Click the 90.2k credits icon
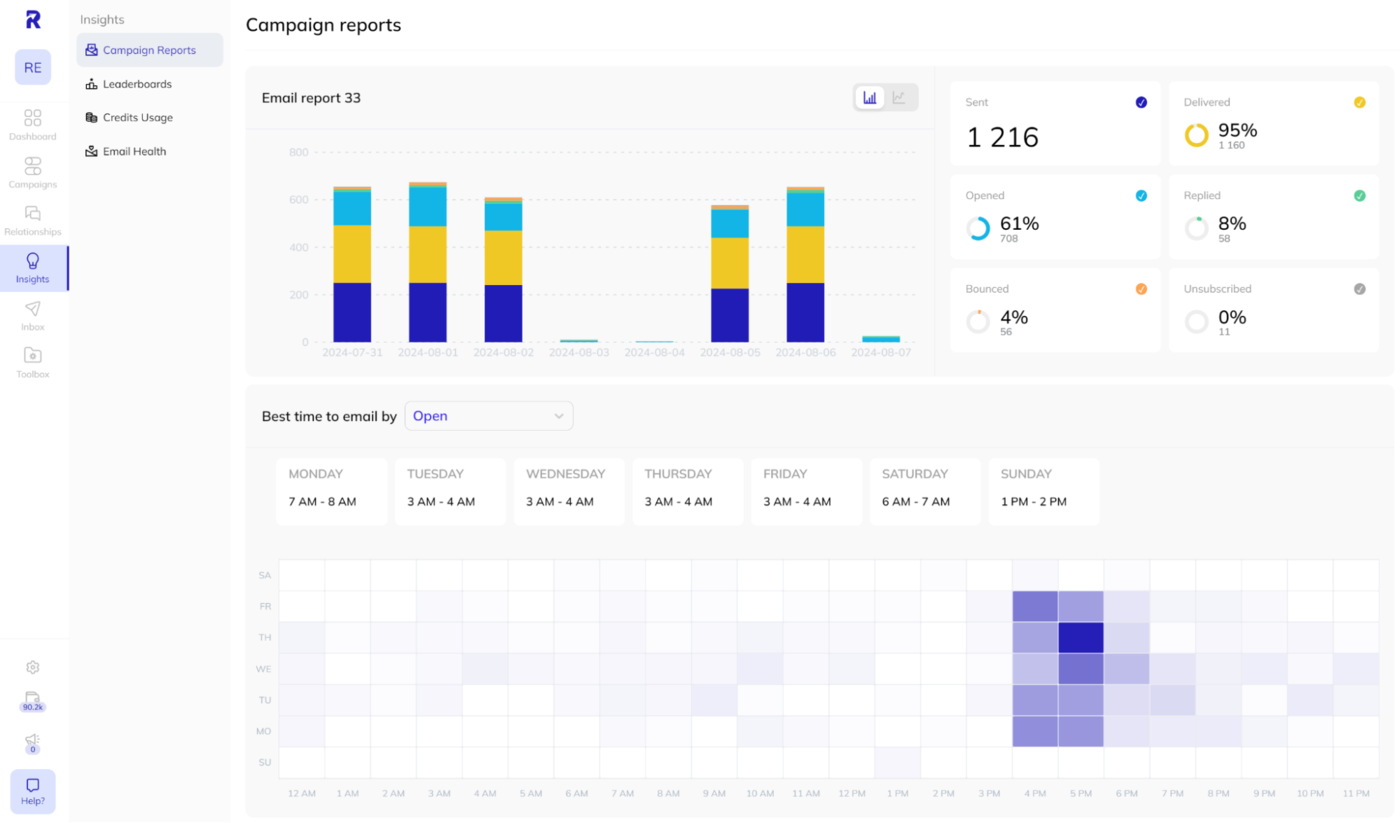Image resolution: width=1400 pixels, height=823 pixels. 33,701
